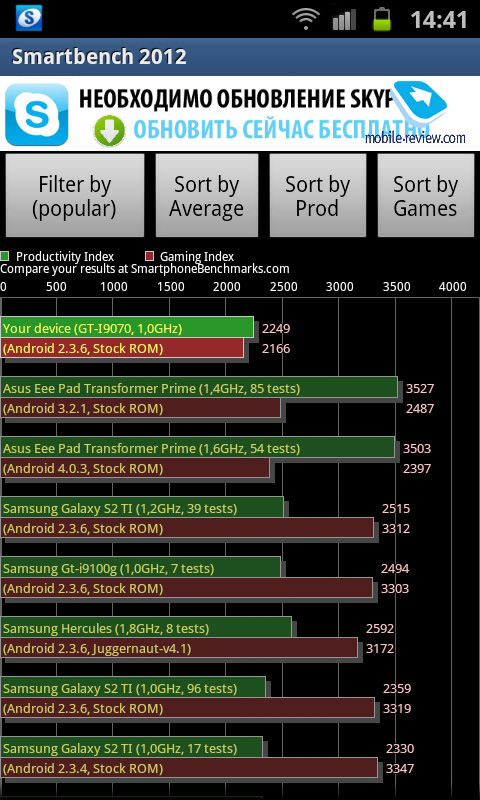This screenshot has width=480, height=800.
Task: Tap the 2166 gaming score value
Action: (x=276, y=349)
